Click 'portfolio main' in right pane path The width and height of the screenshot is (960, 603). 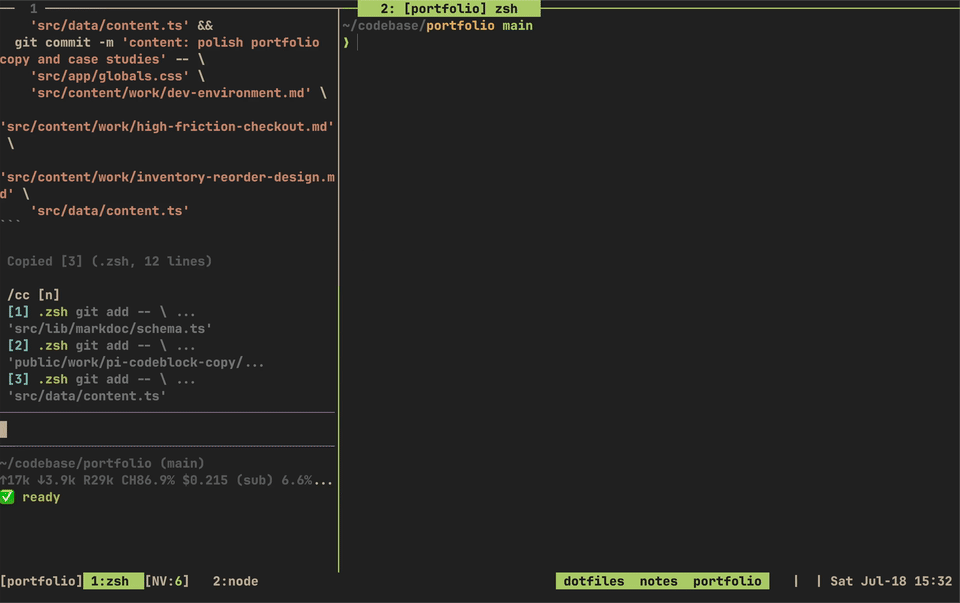[479, 26]
